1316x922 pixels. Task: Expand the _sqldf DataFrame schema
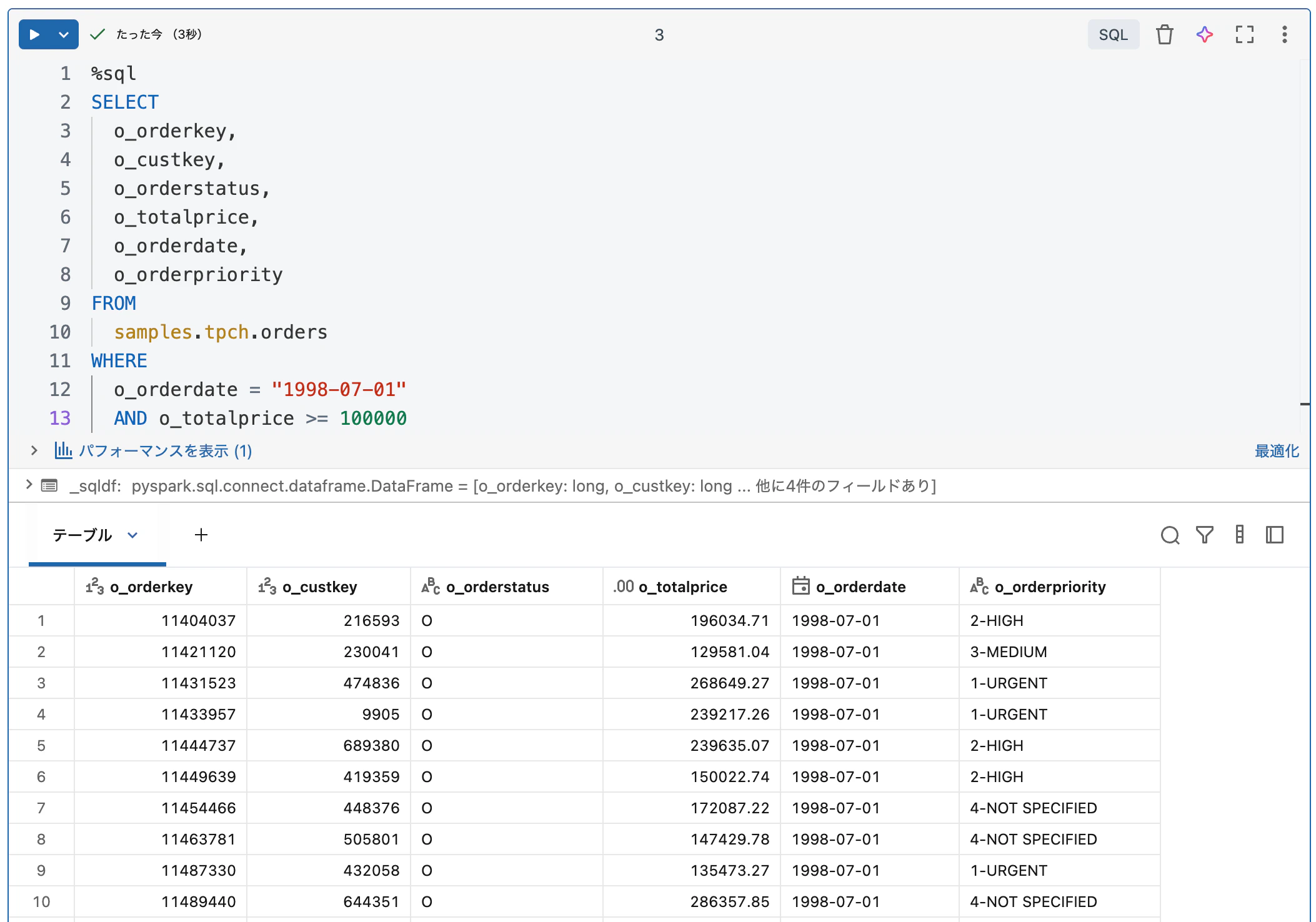click(x=28, y=484)
